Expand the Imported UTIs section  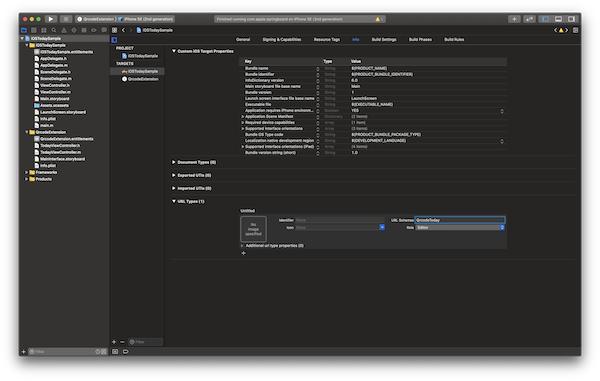[x=174, y=188]
